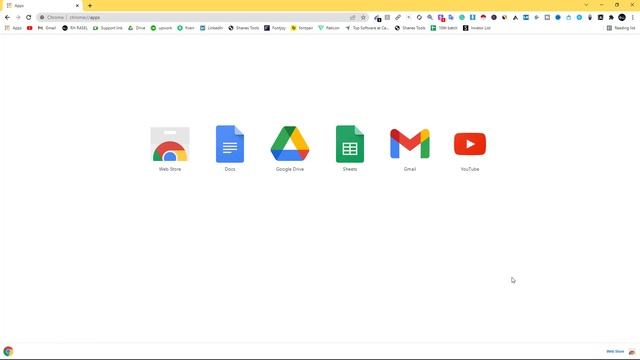The width and height of the screenshot is (640, 360).
Task: Open the fontpair bookmark
Action: tap(302, 28)
